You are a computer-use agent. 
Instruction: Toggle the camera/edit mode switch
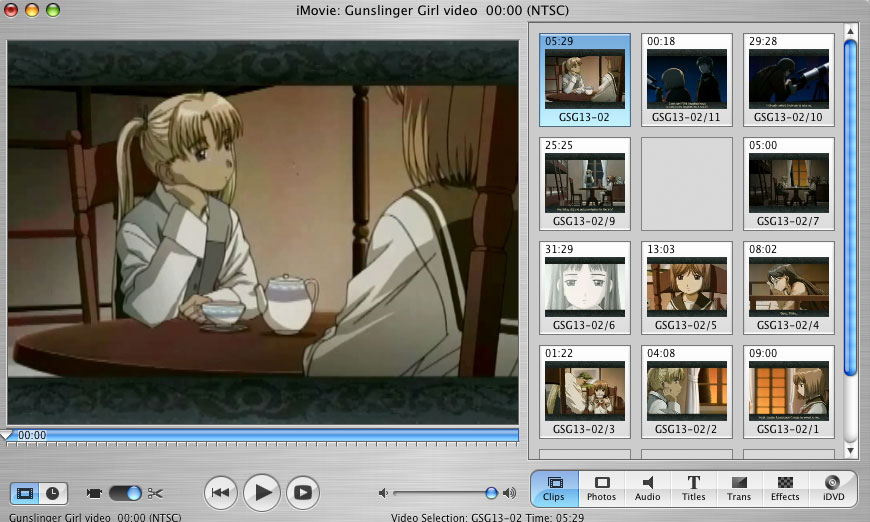point(125,493)
